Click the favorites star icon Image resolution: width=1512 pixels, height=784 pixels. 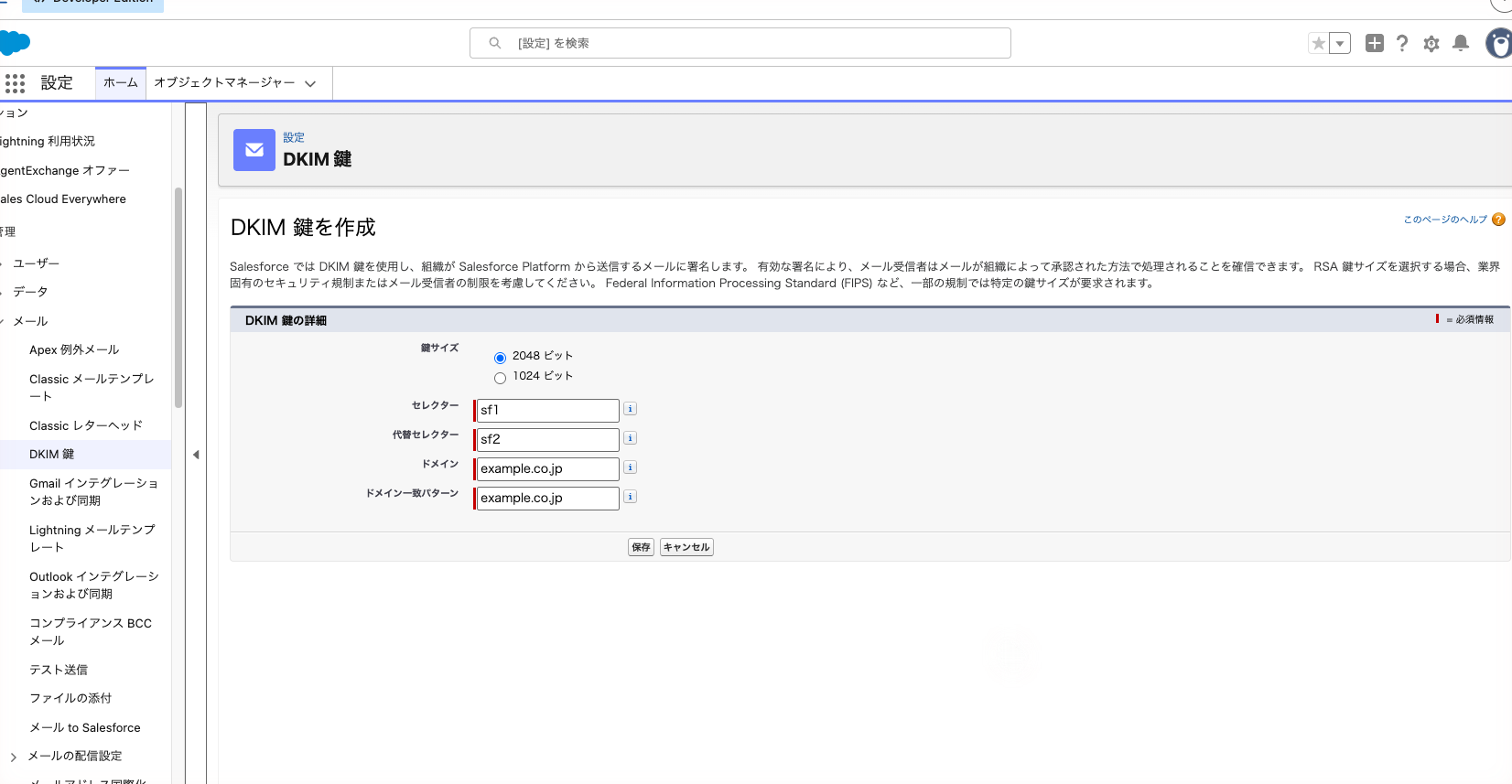tap(1318, 43)
